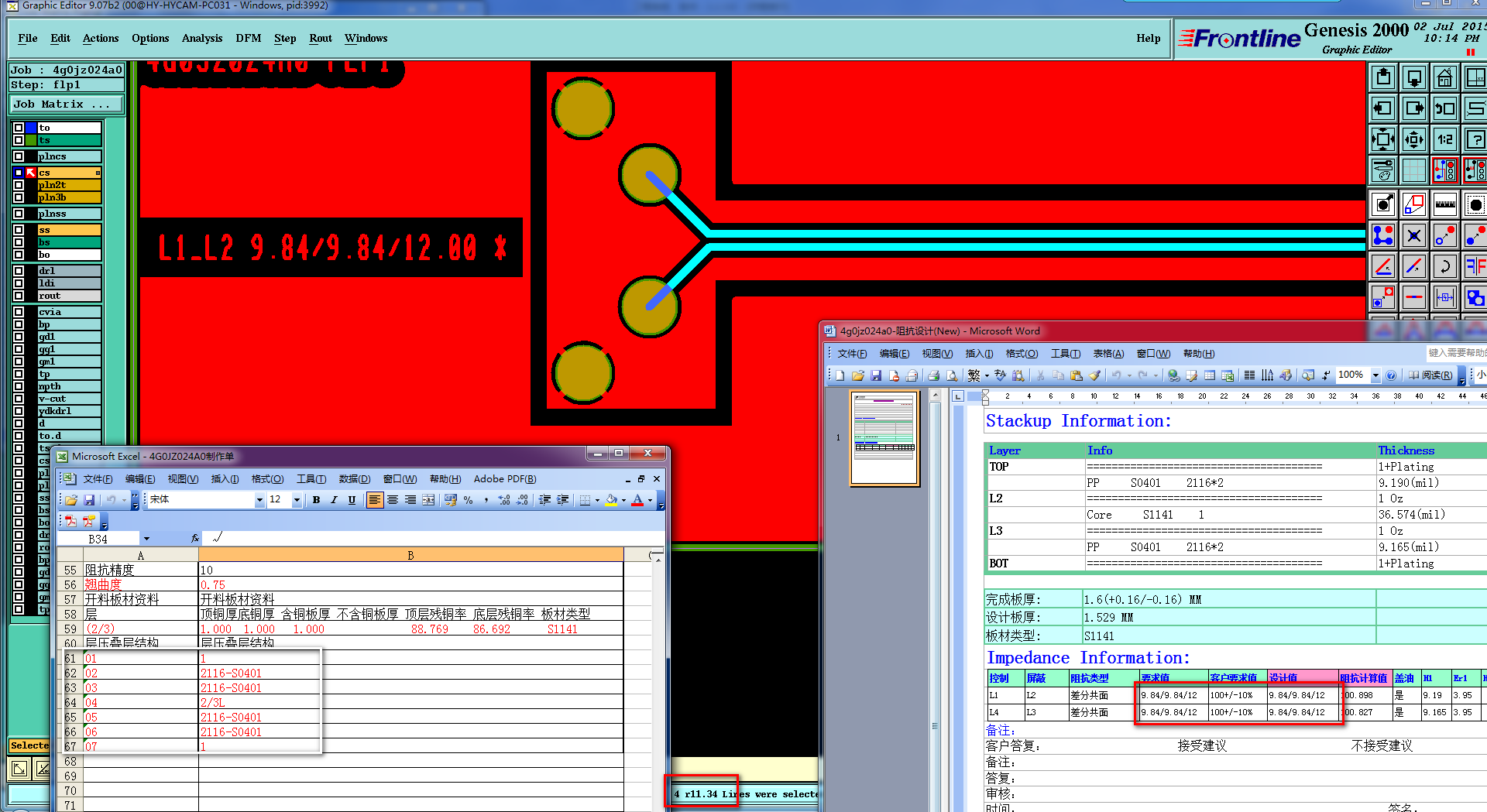Open Excel font name dropdown
The height and width of the screenshot is (812, 1487).
[259, 500]
